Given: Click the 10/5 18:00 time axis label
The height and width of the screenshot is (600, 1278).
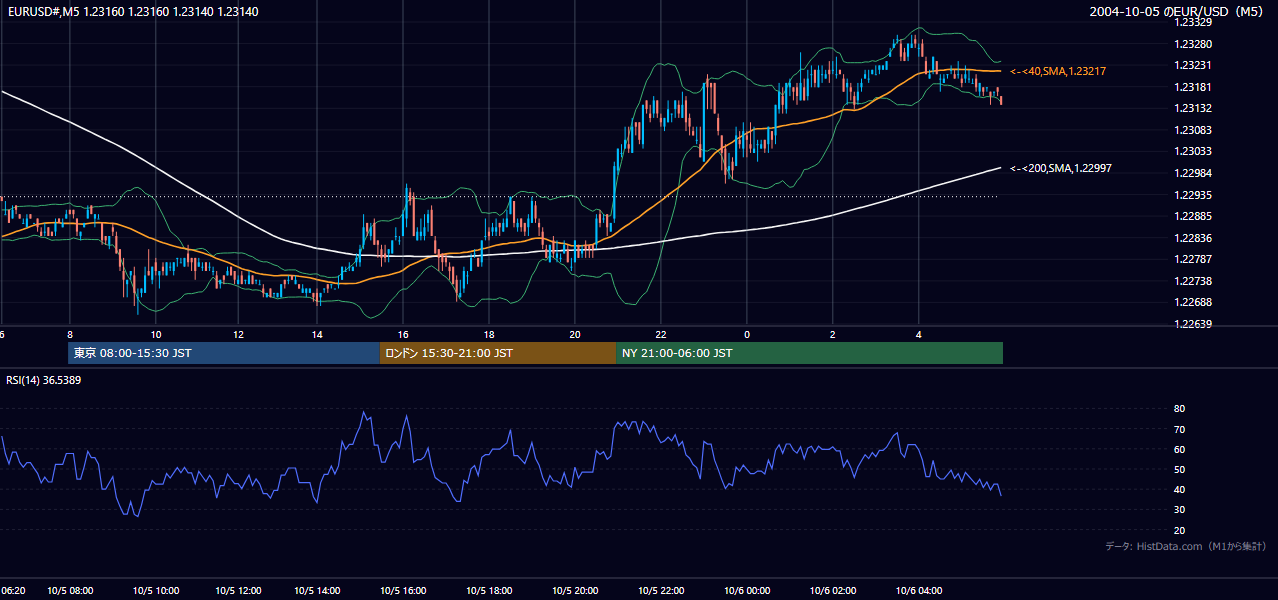Looking at the screenshot, I should pos(491,591).
